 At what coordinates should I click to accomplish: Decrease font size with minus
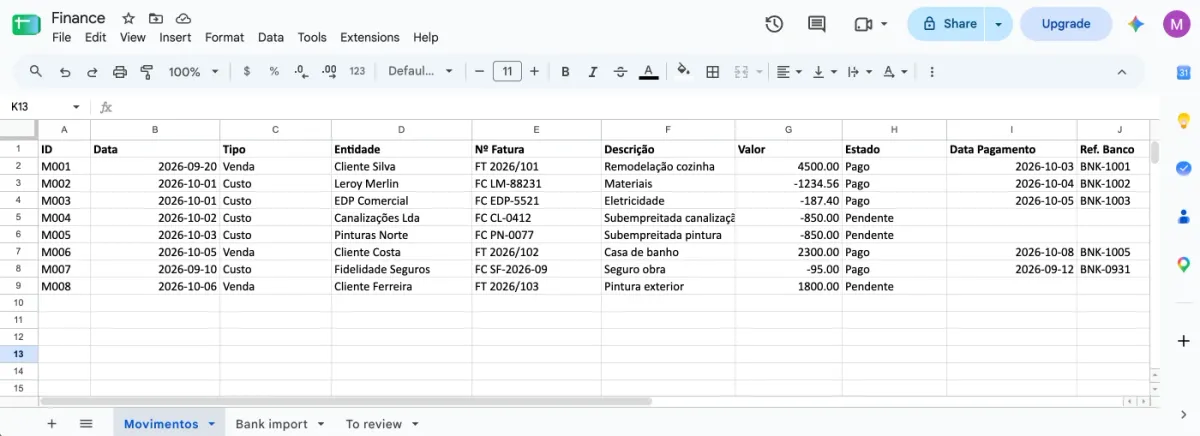click(x=480, y=72)
